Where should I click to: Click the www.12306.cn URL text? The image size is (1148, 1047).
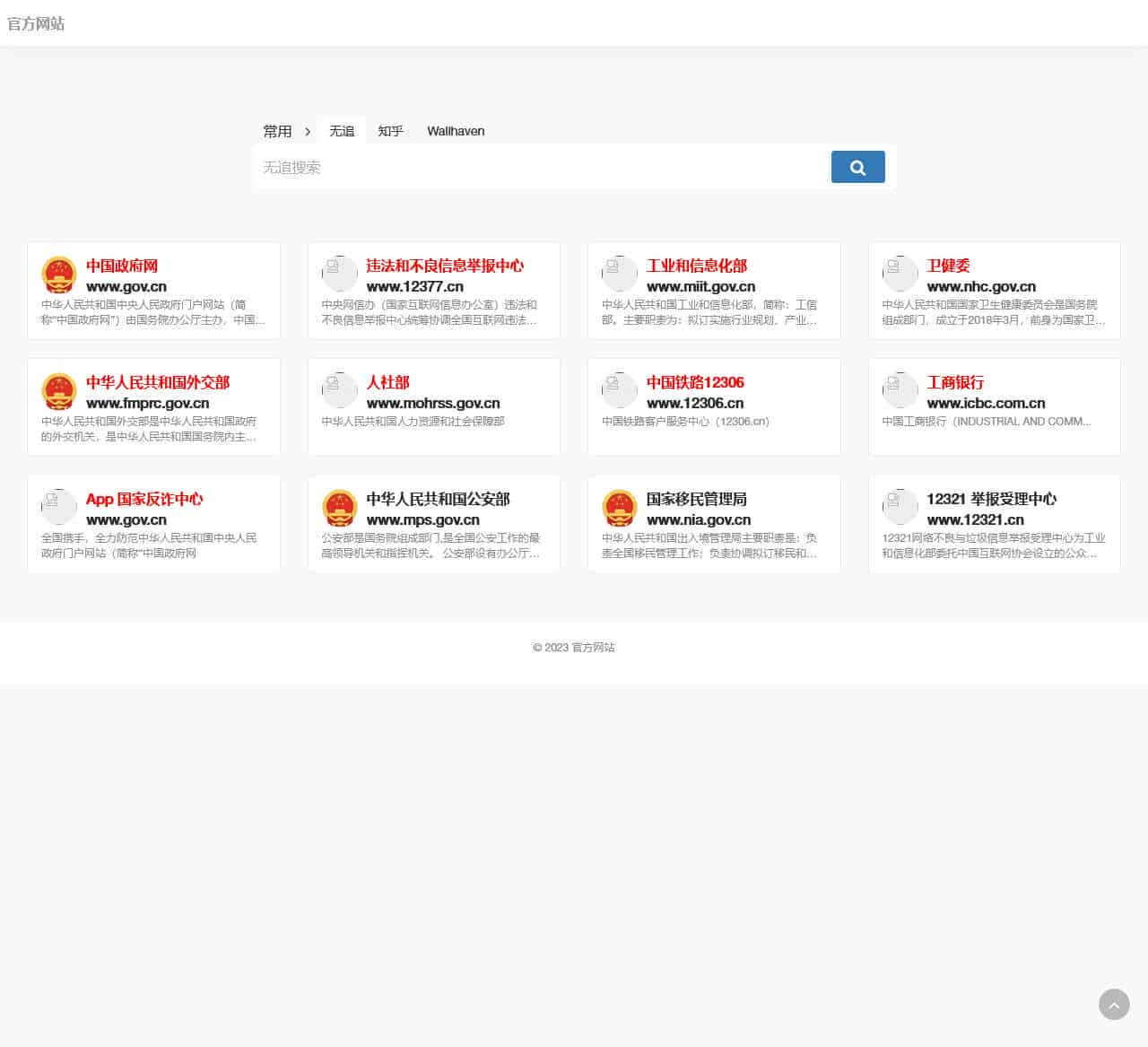[695, 403]
